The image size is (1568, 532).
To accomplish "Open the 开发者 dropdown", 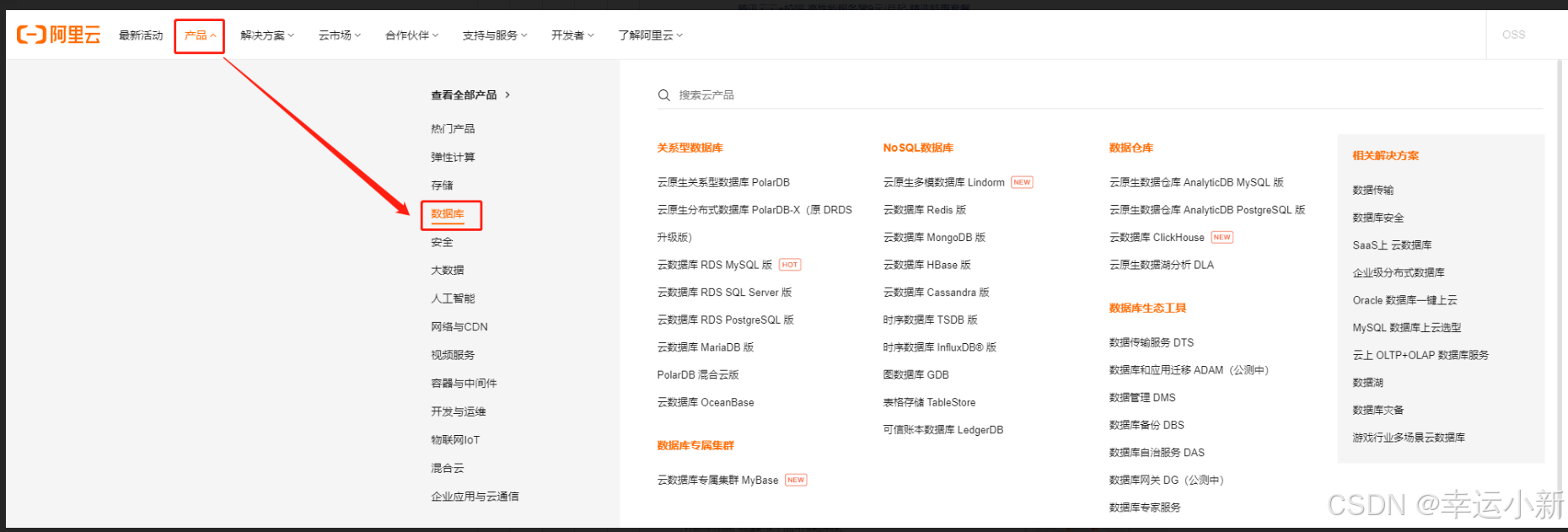I will pos(572,35).
